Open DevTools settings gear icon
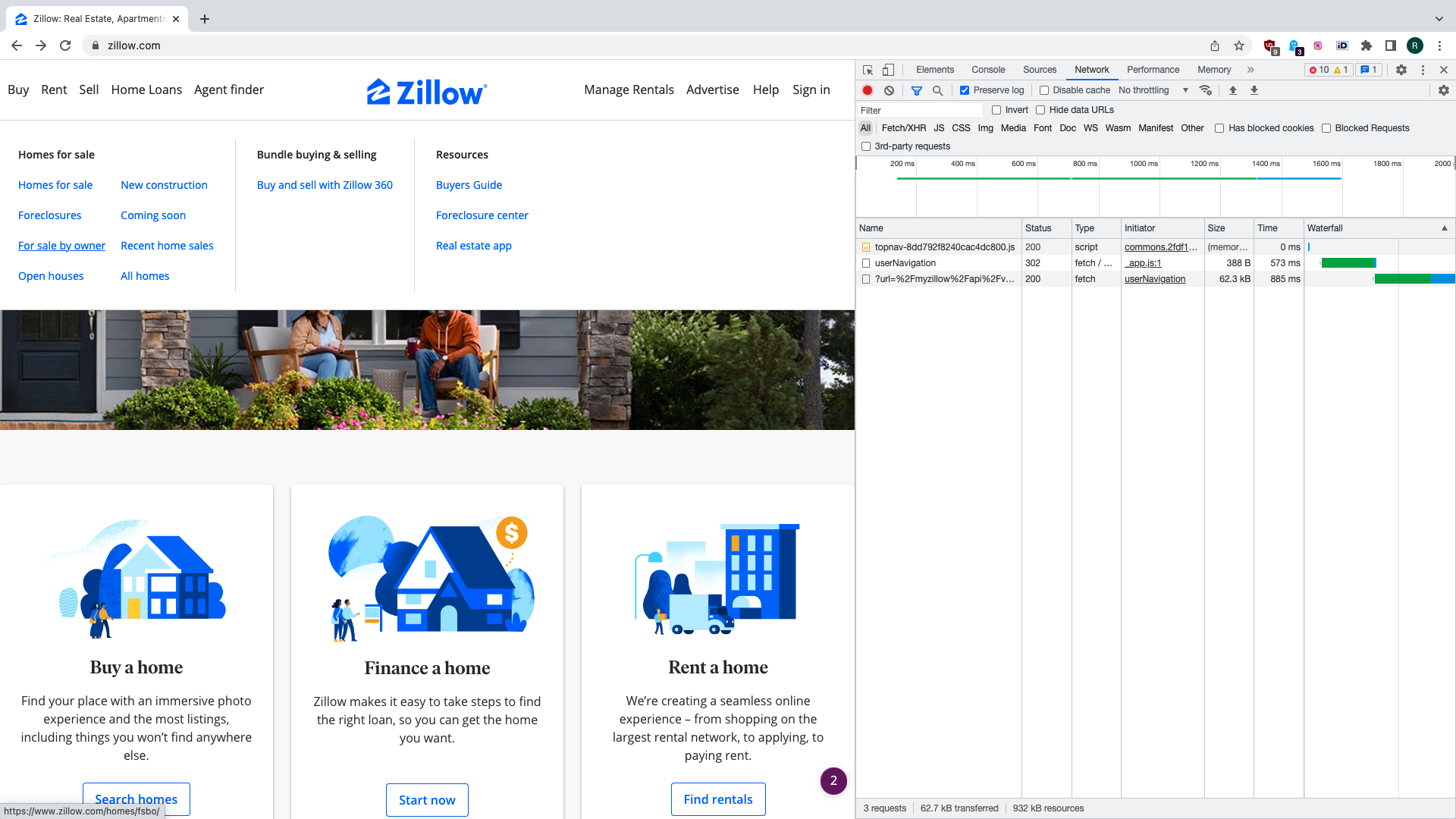Image resolution: width=1456 pixels, height=819 pixels. coord(1401,70)
